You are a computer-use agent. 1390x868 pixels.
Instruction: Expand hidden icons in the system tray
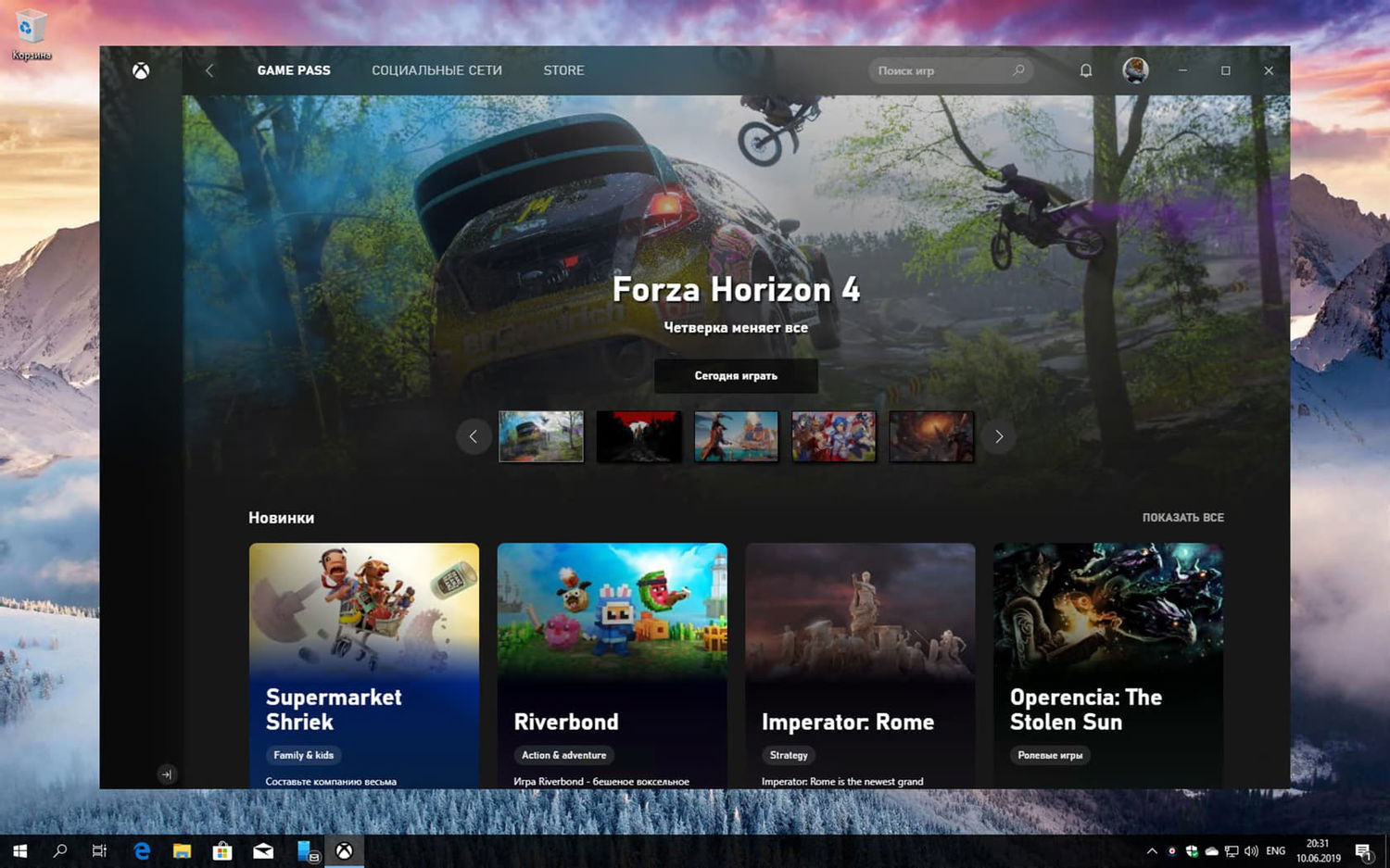point(1152,850)
